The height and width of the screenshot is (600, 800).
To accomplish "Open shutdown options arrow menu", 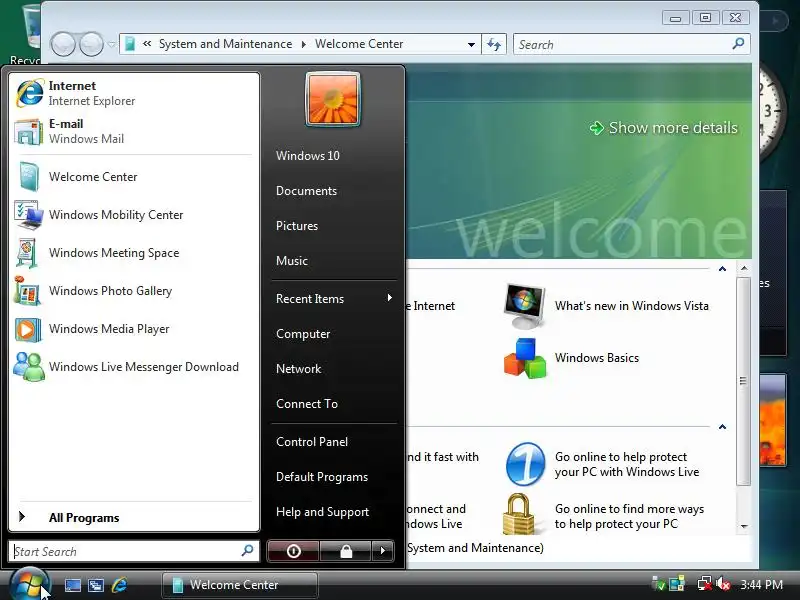I will coord(383,551).
